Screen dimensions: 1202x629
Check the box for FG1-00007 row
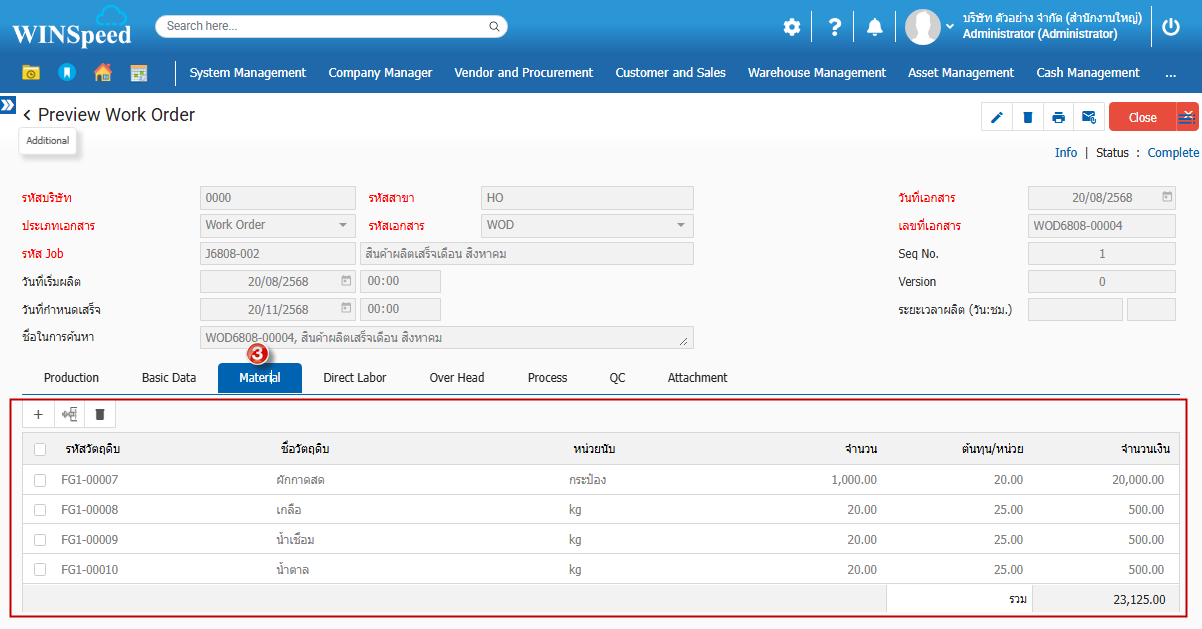click(x=40, y=480)
